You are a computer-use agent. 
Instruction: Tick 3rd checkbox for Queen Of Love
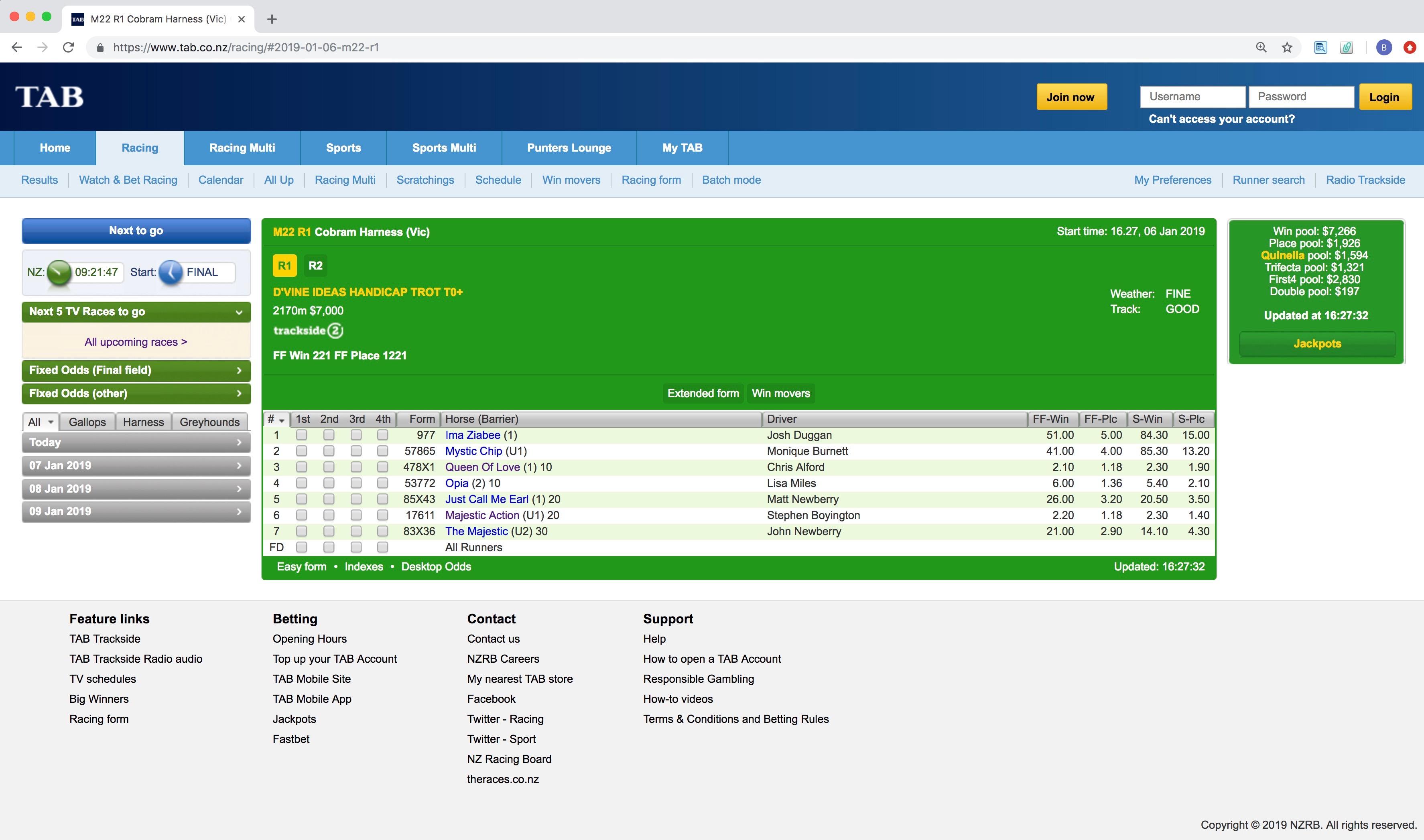click(356, 467)
